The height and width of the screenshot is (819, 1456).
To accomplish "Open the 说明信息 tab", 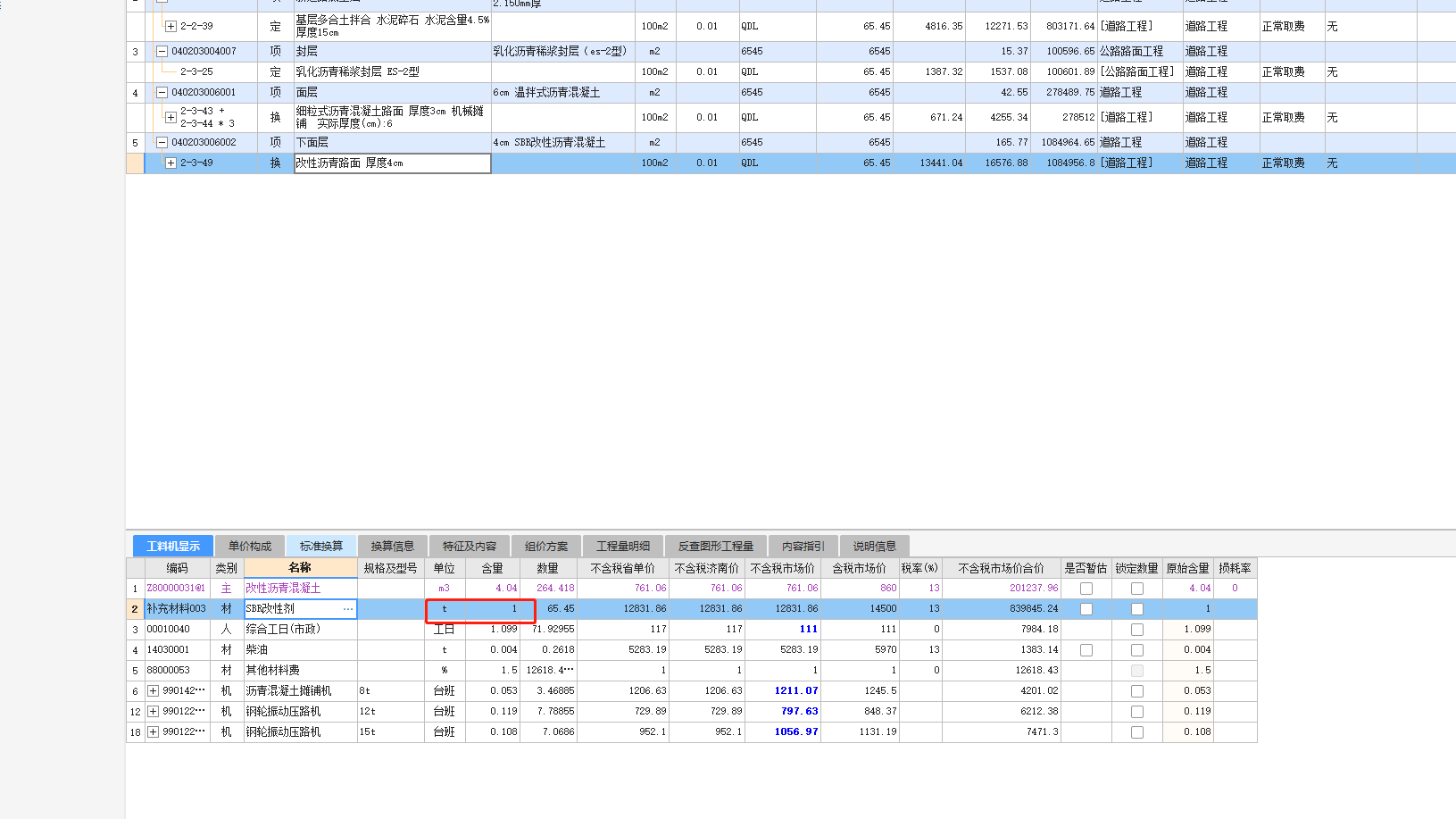I will tap(875, 546).
